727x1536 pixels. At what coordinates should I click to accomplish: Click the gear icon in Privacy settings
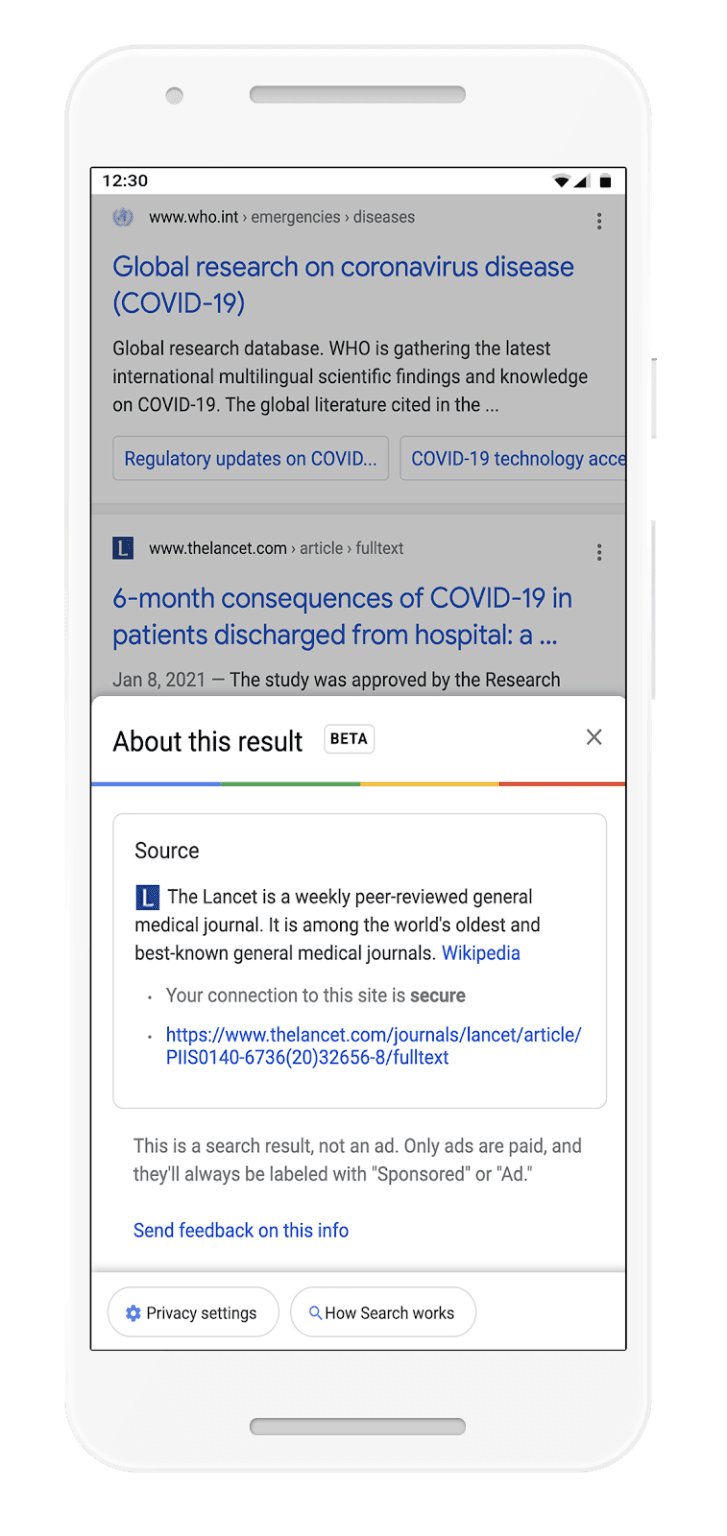pos(133,1313)
